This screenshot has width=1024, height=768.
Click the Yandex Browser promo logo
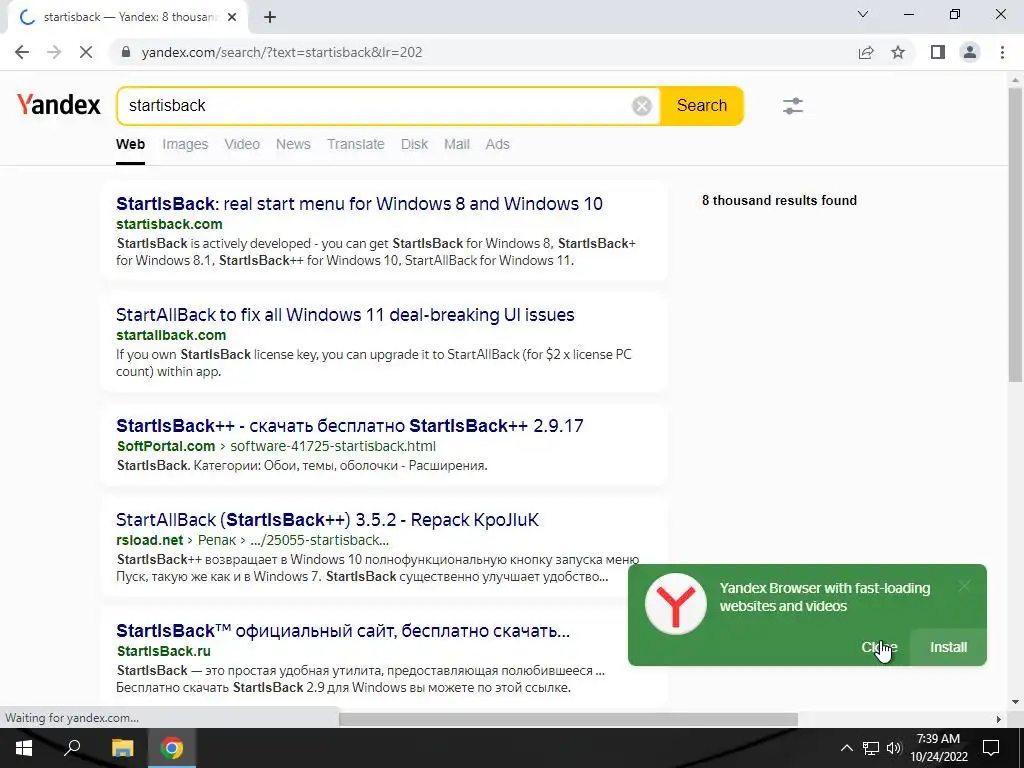676,604
